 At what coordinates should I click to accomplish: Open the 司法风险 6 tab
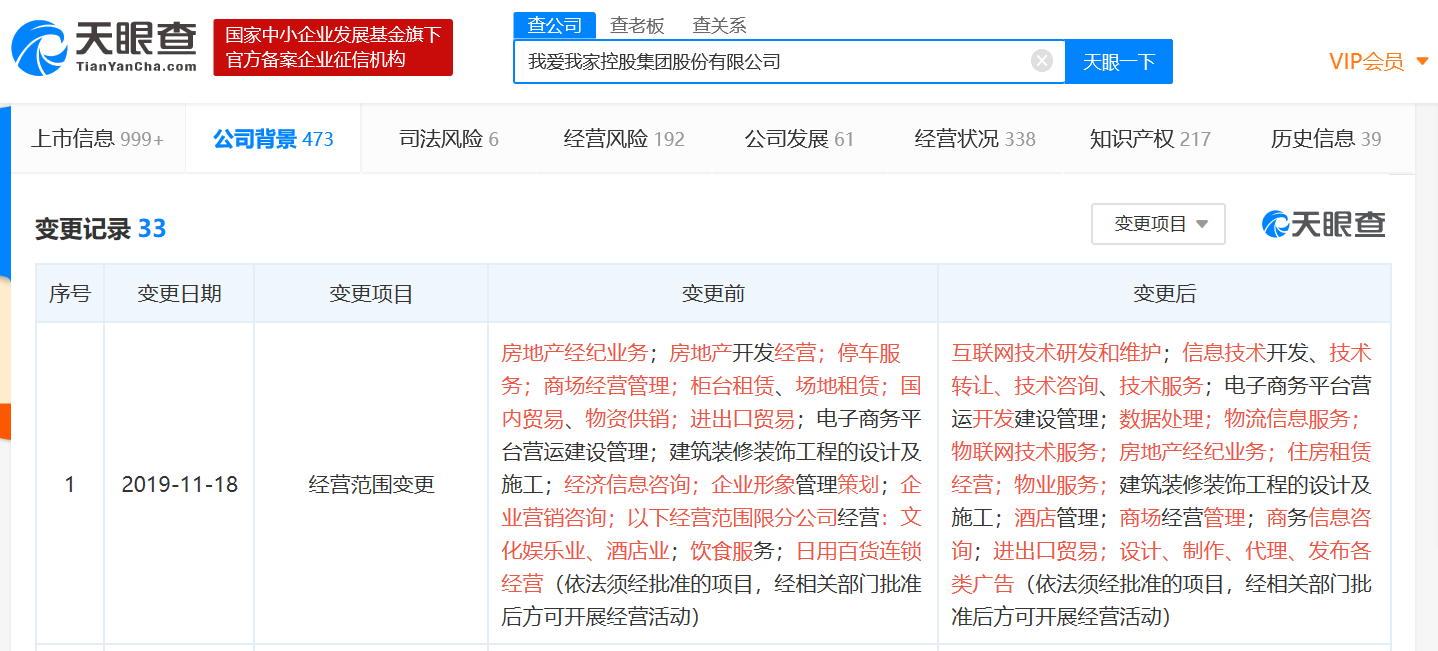[x=449, y=139]
